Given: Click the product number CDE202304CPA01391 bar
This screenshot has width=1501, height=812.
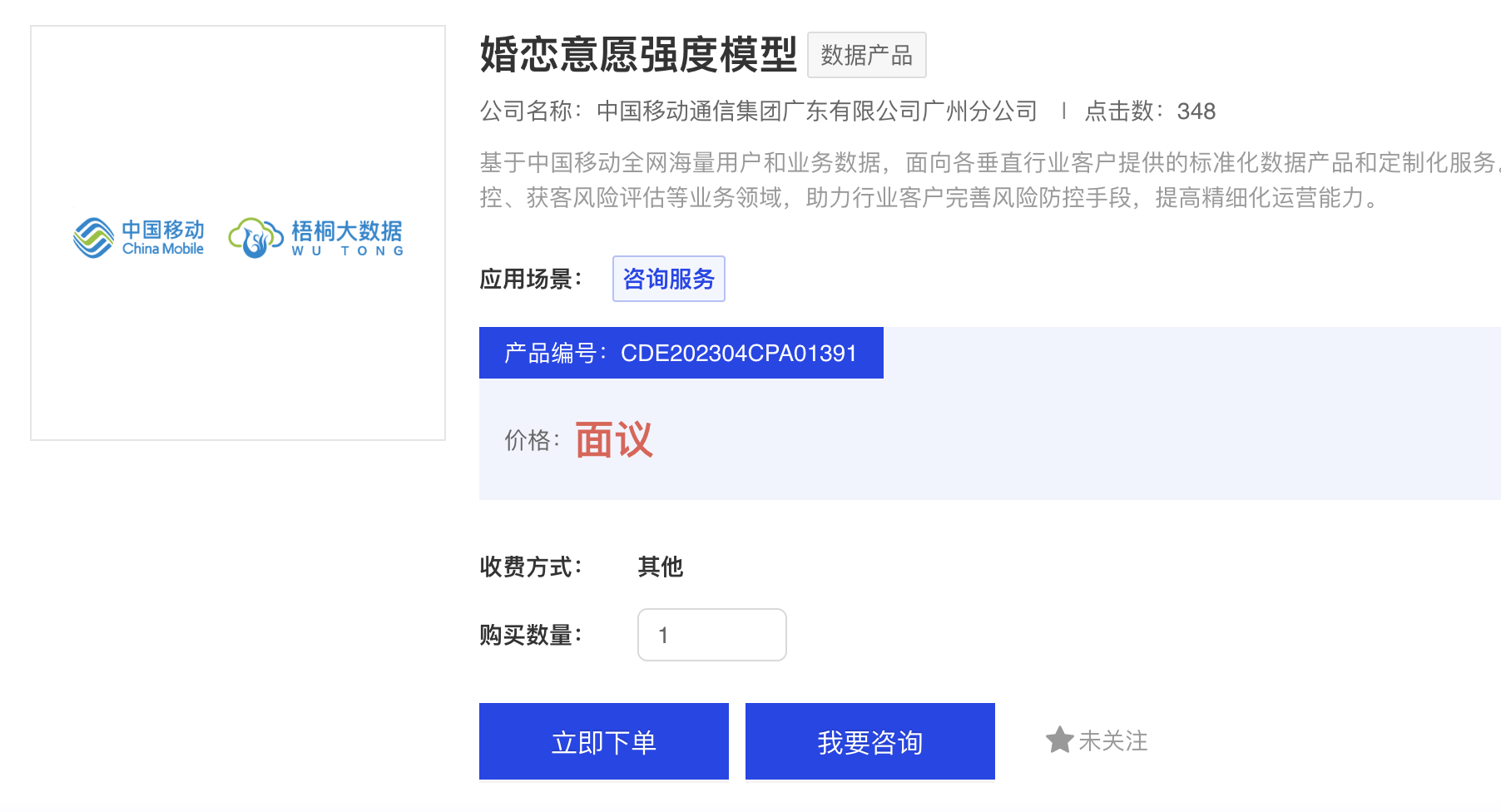Looking at the screenshot, I should click(681, 353).
